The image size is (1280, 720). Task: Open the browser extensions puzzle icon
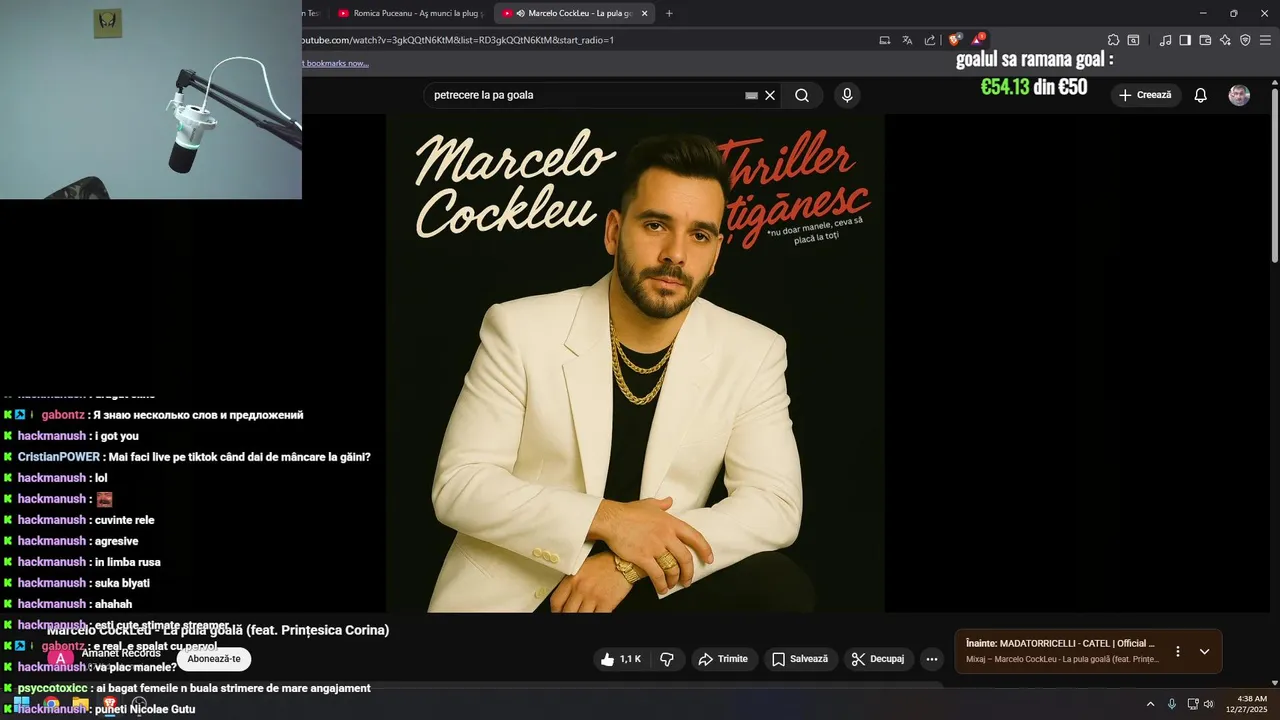point(1113,40)
